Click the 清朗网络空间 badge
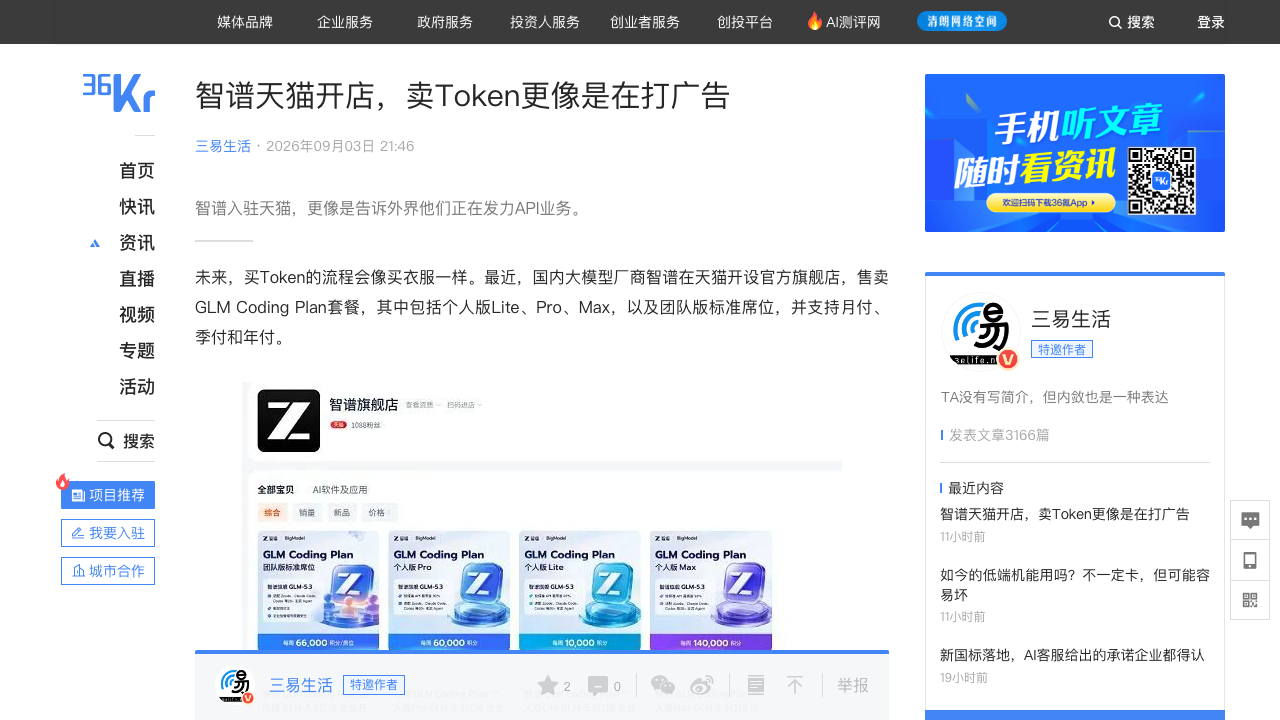This screenshot has height=720, width=1280. [962, 21]
